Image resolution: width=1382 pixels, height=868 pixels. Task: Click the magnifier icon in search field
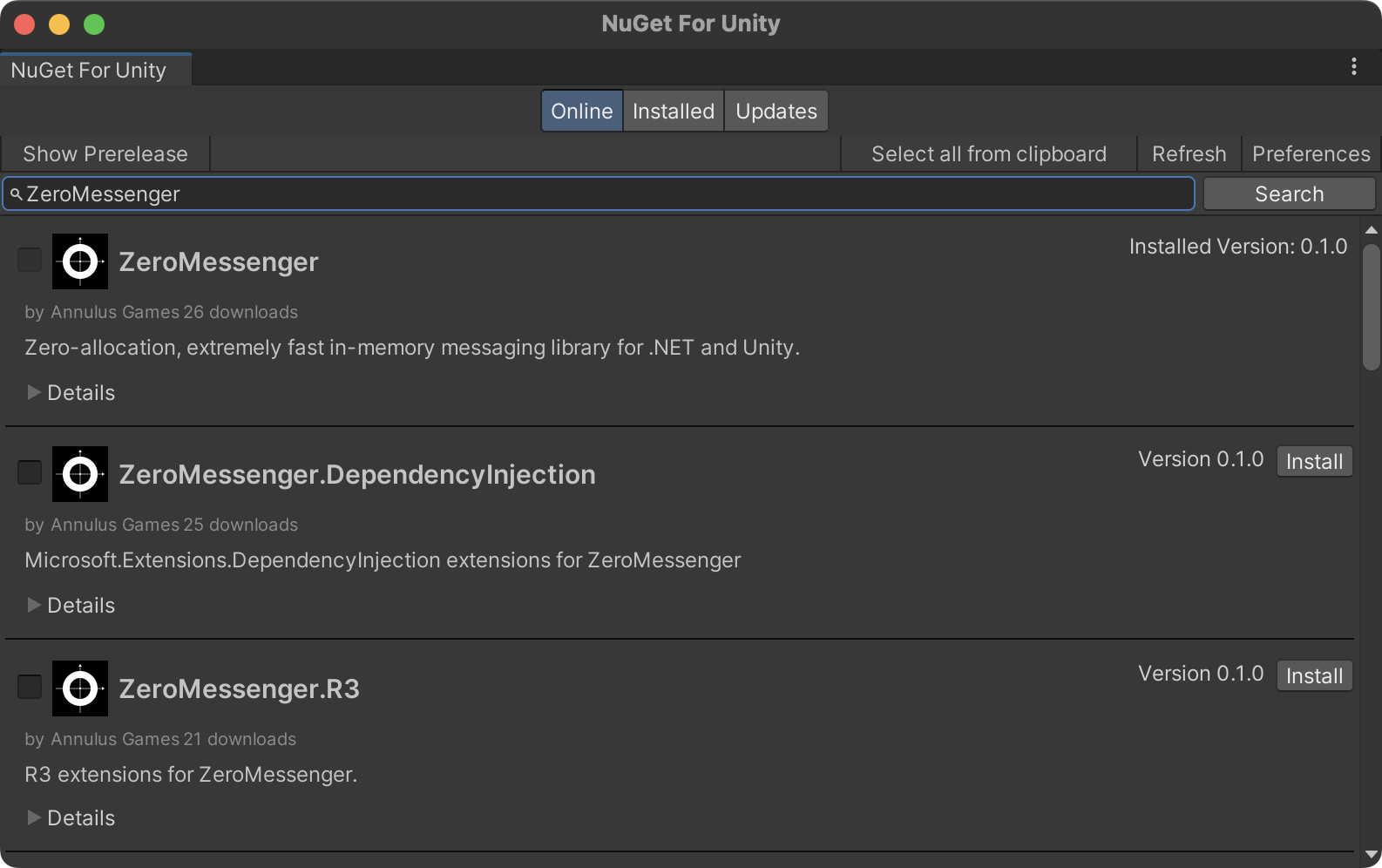tap(17, 194)
